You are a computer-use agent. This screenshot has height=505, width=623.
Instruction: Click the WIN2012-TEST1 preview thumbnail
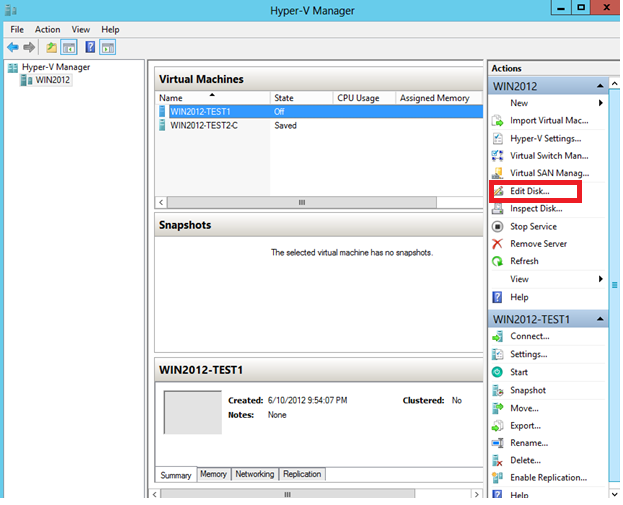tap(193, 412)
